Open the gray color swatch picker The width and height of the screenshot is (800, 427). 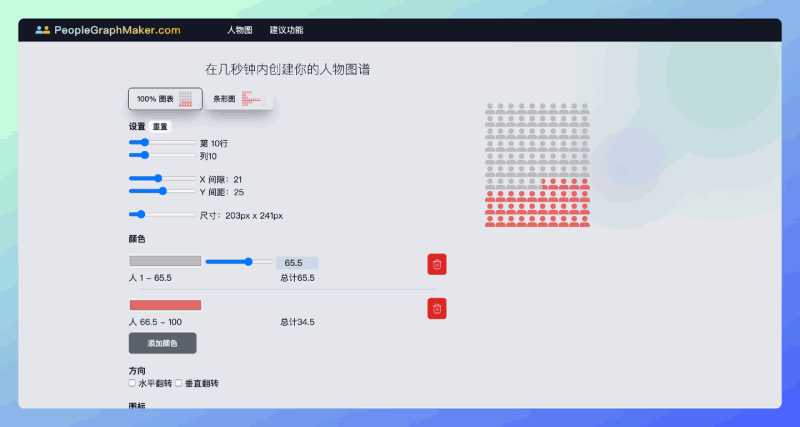[165, 261]
